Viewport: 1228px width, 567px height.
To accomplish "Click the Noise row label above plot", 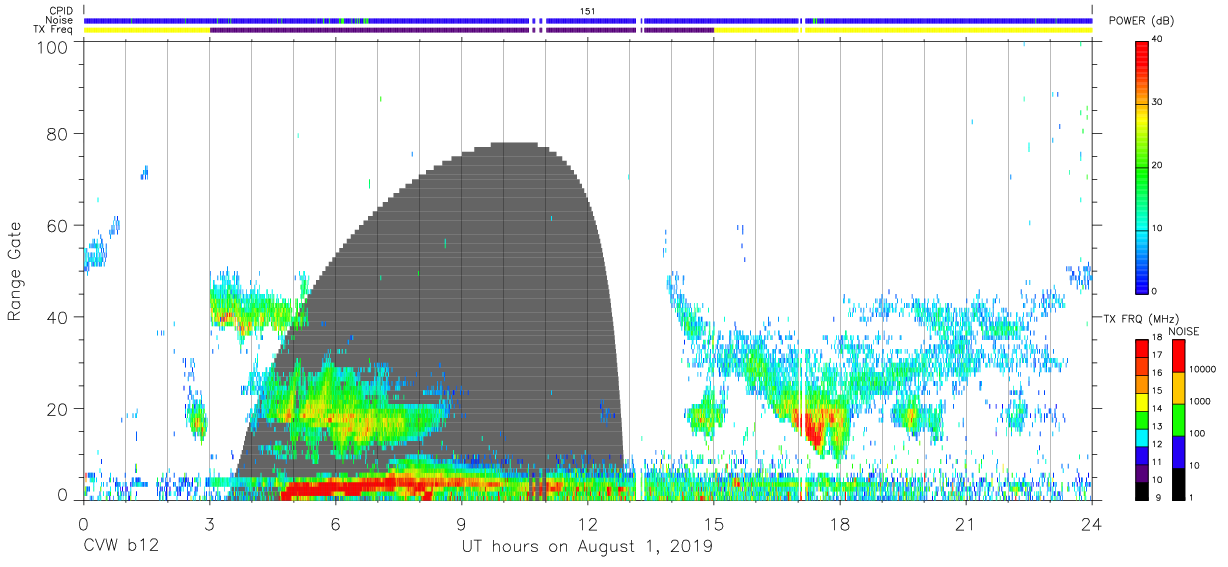I will [x=61, y=20].
